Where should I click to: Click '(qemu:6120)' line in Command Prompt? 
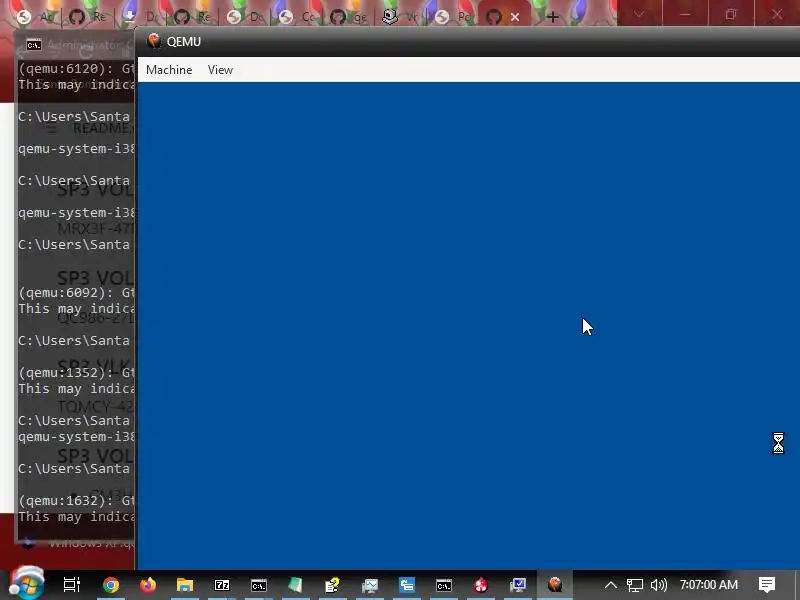76,68
